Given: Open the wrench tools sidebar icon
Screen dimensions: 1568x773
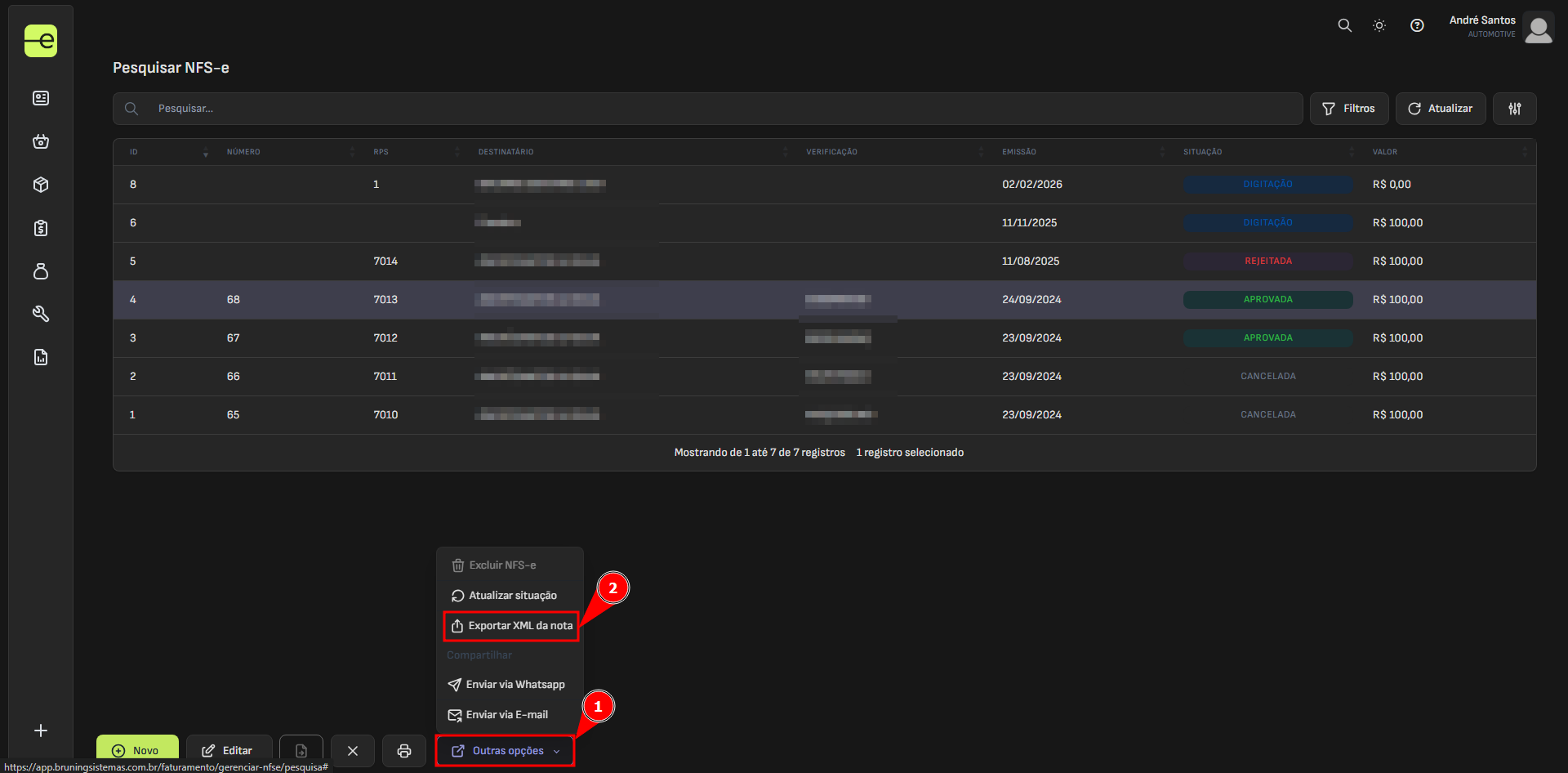Looking at the screenshot, I should [41, 314].
